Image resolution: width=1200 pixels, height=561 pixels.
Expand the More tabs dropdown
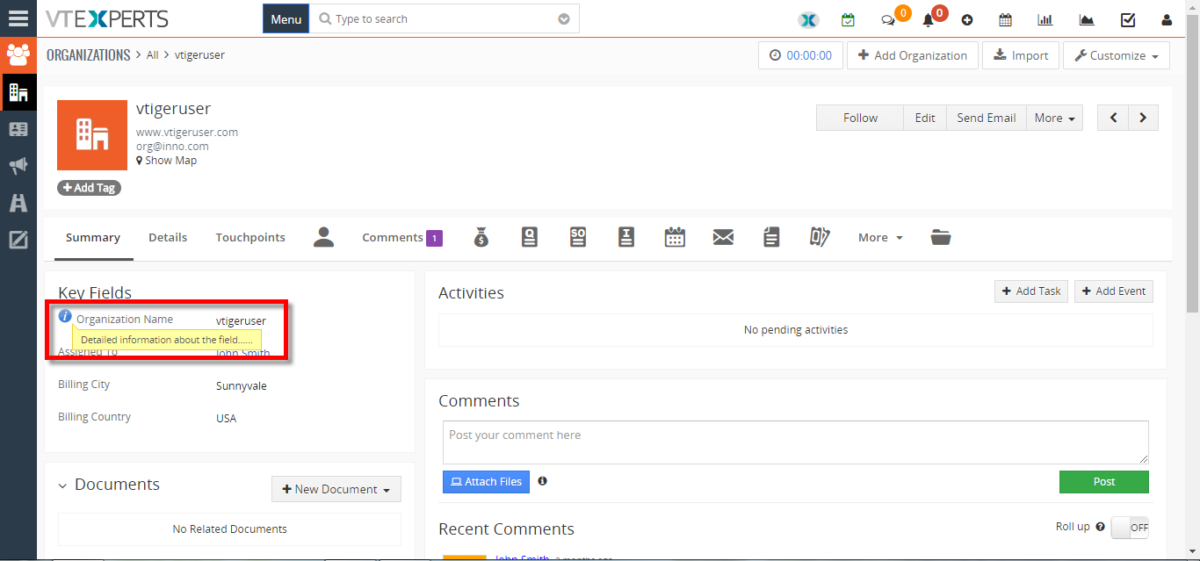point(880,237)
